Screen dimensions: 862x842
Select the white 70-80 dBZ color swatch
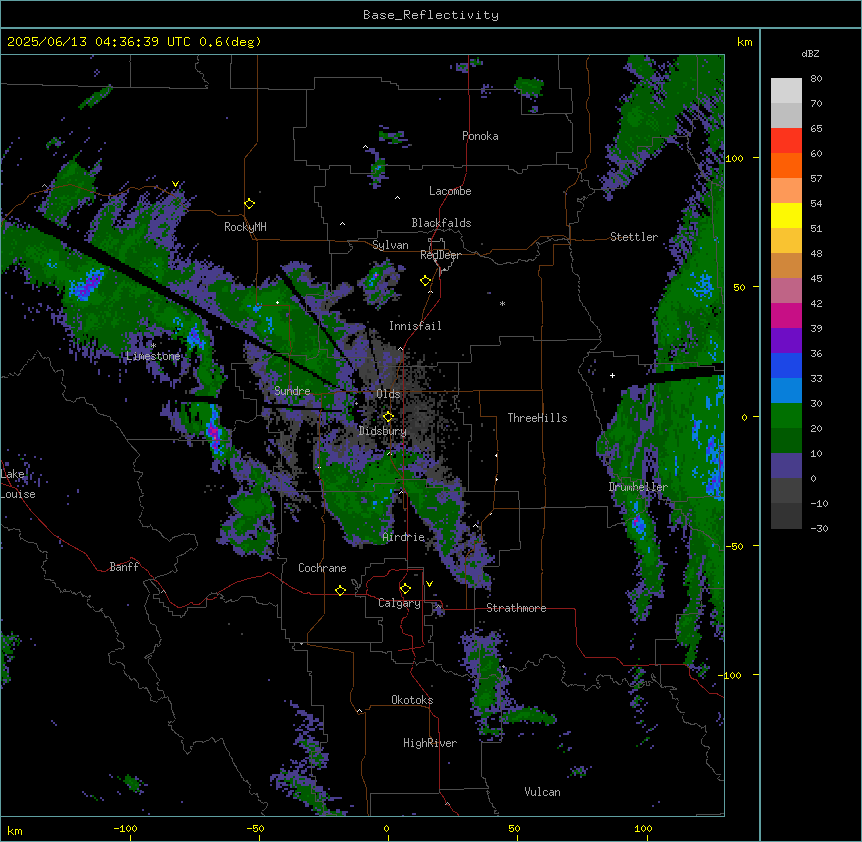tap(786, 91)
